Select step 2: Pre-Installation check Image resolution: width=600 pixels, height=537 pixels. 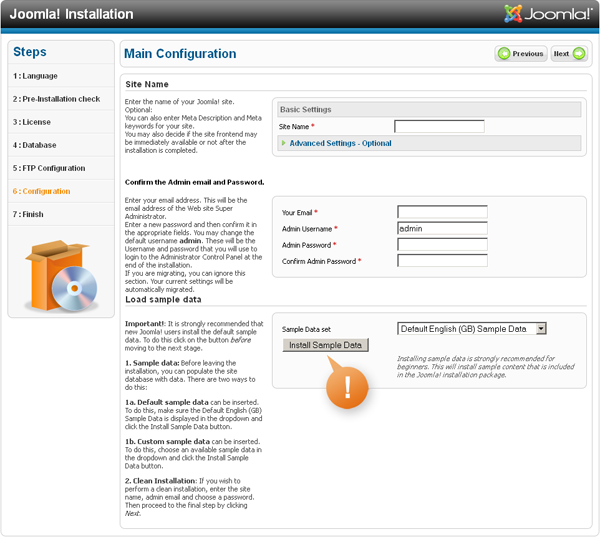tap(56, 99)
